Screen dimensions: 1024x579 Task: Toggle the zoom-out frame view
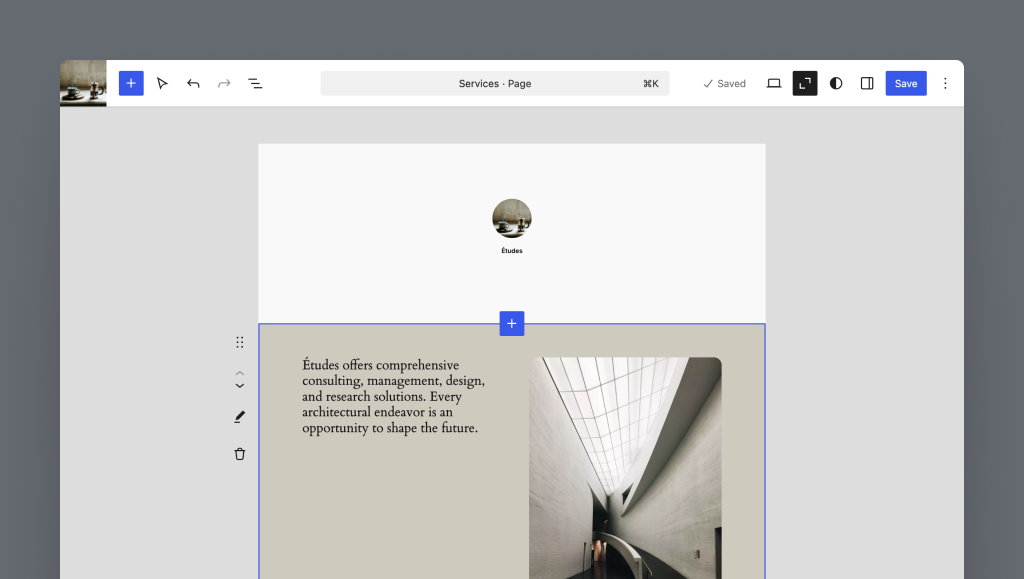click(804, 83)
